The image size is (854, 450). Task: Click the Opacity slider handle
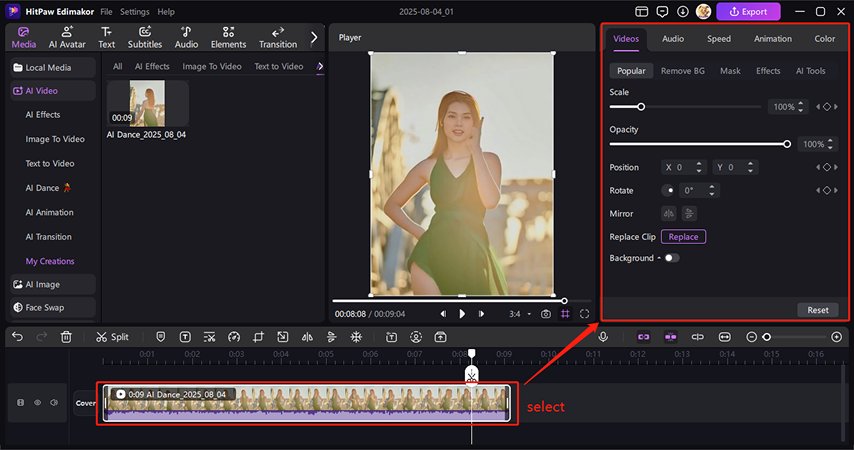point(787,144)
